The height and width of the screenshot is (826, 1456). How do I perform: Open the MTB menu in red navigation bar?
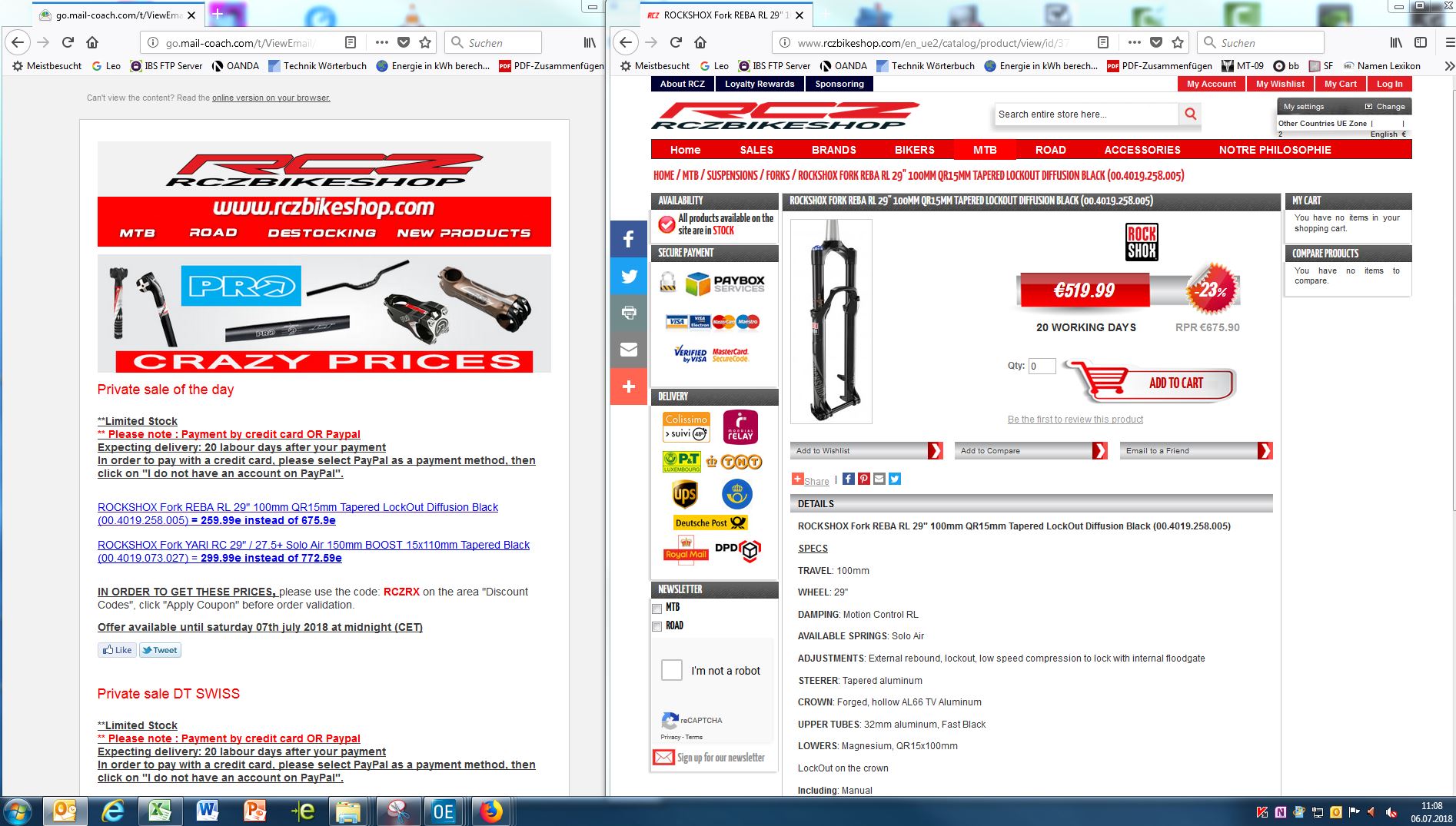pyautogui.click(x=985, y=150)
